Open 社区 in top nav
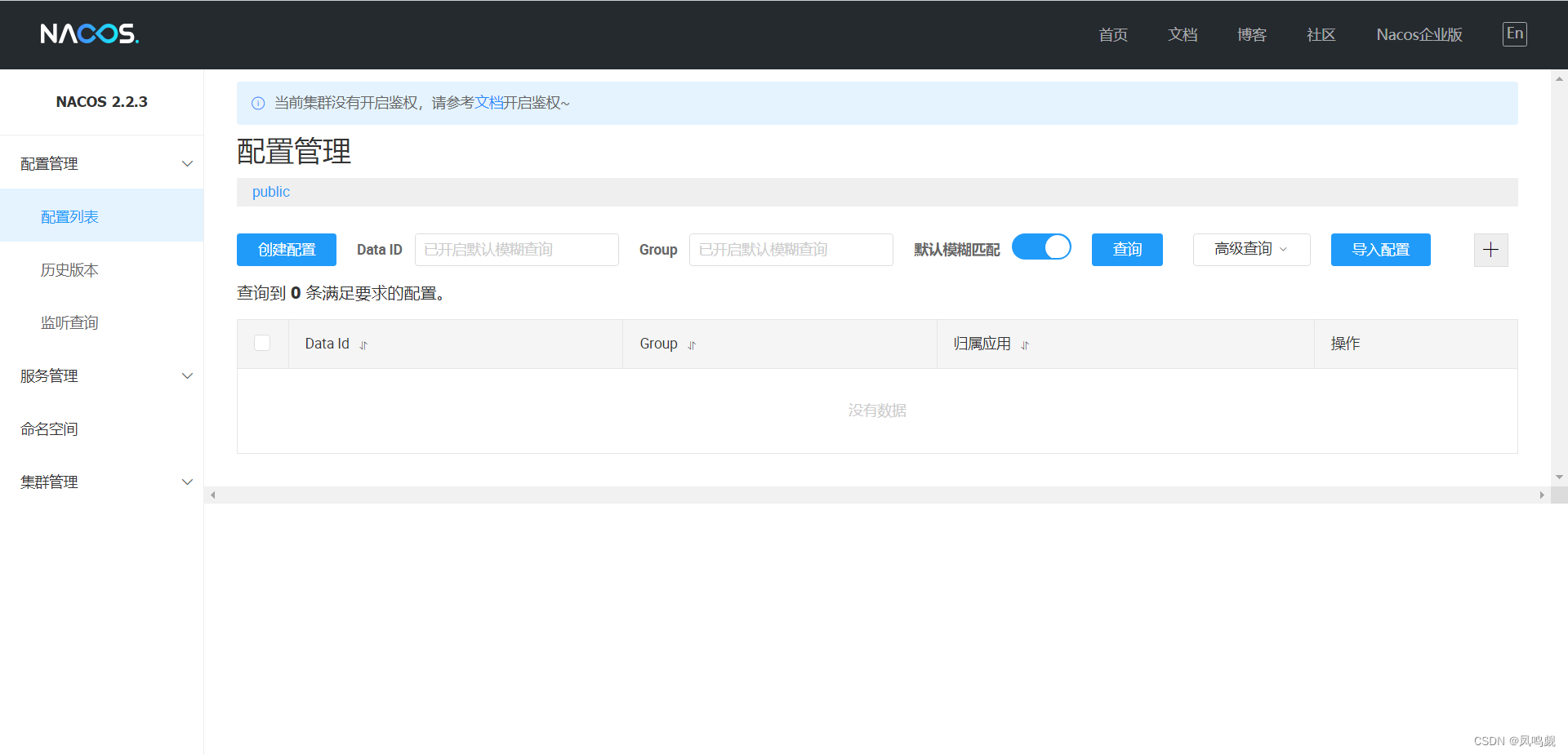The image size is (1568, 755). pyautogui.click(x=1321, y=34)
